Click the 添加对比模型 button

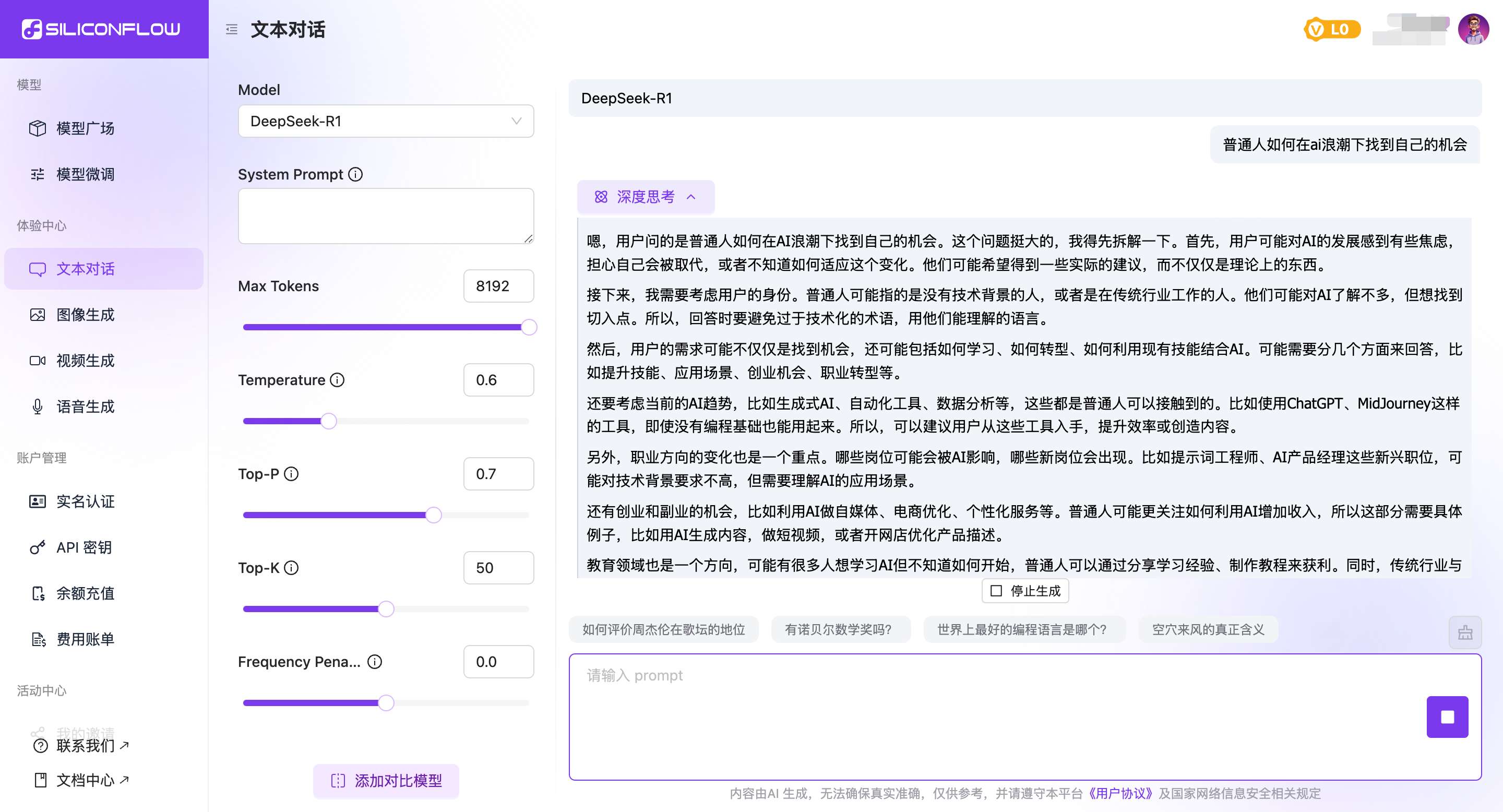click(386, 781)
